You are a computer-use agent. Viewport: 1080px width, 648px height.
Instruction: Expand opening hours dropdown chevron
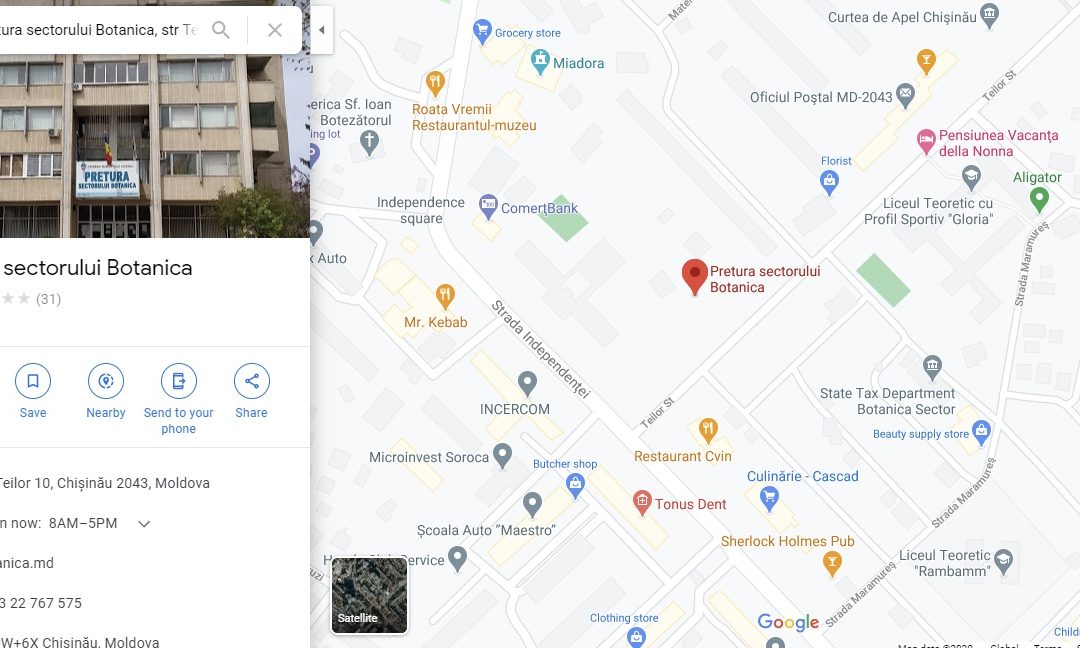[144, 523]
